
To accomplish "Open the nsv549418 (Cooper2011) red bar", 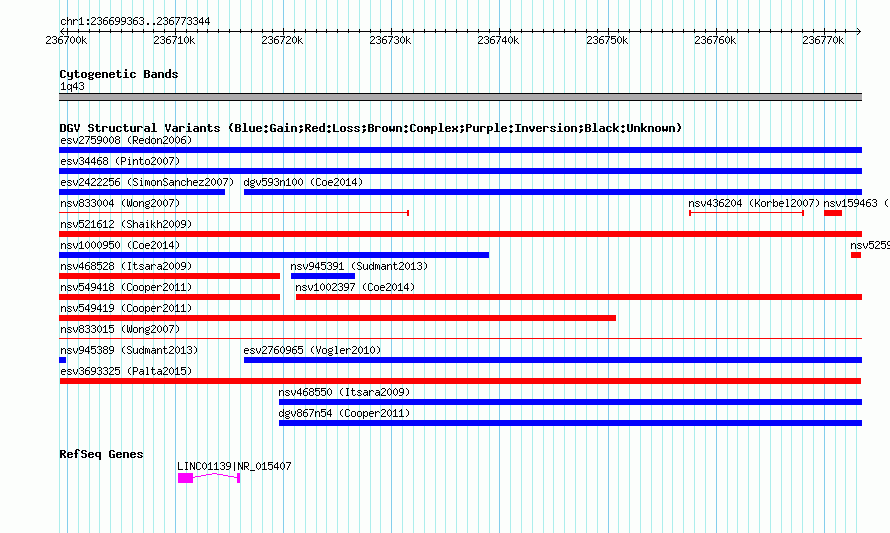I will pyautogui.click(x=170, y=297).
